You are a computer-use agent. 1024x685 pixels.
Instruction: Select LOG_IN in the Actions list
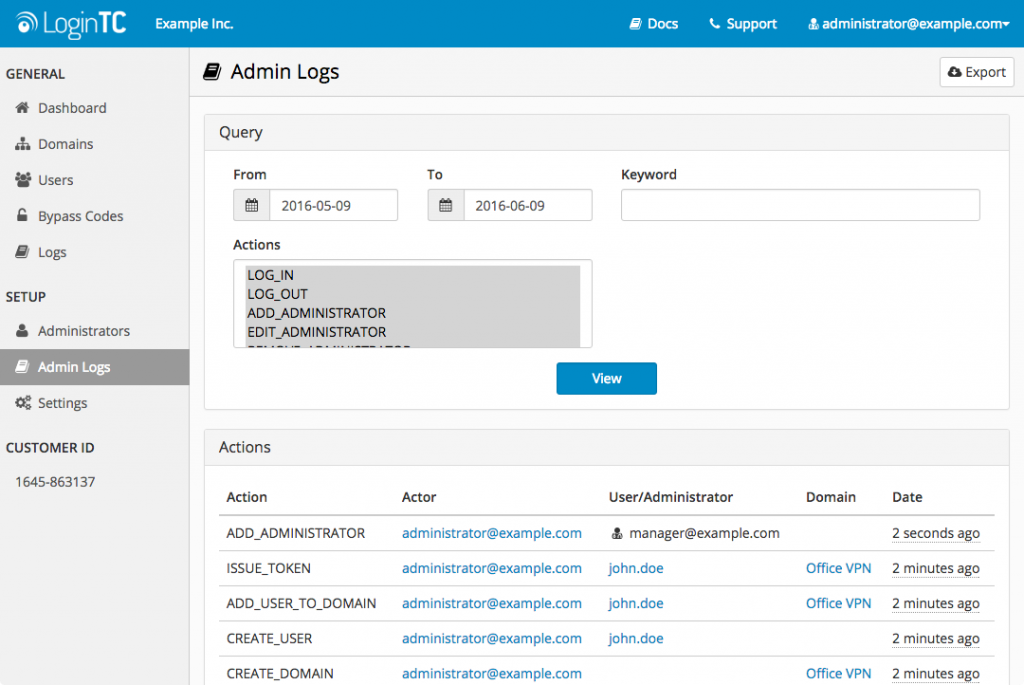coord(271,275)
